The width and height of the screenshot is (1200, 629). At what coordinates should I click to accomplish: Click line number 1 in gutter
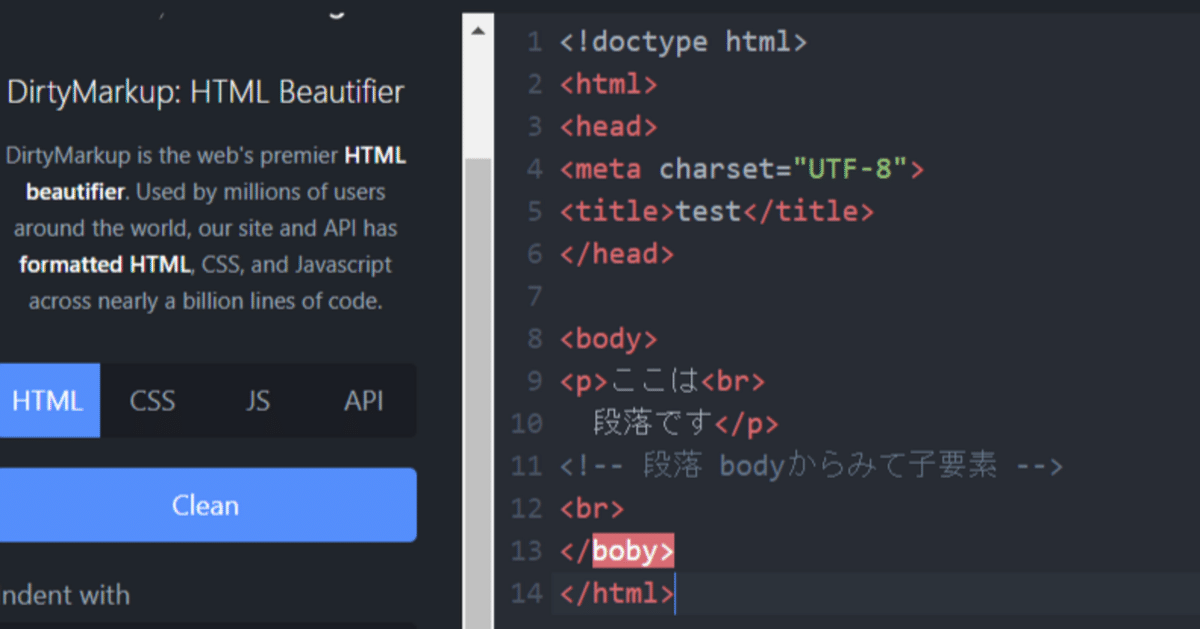click(534, 42)
